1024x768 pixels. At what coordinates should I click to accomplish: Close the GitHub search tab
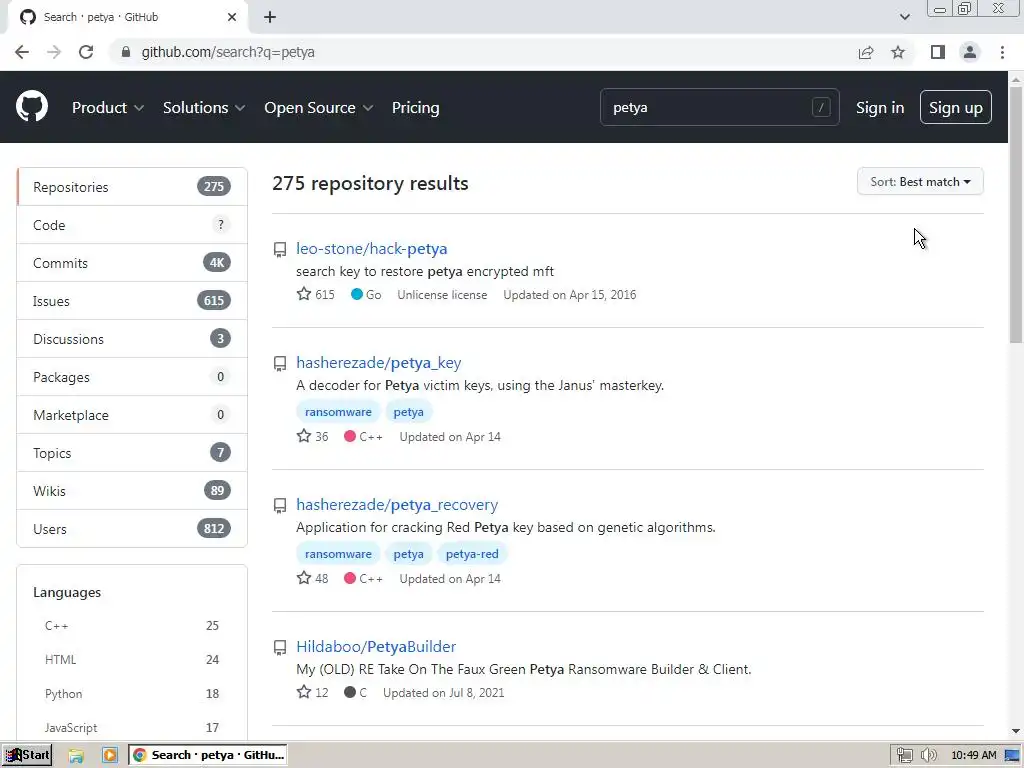point(232,17)
